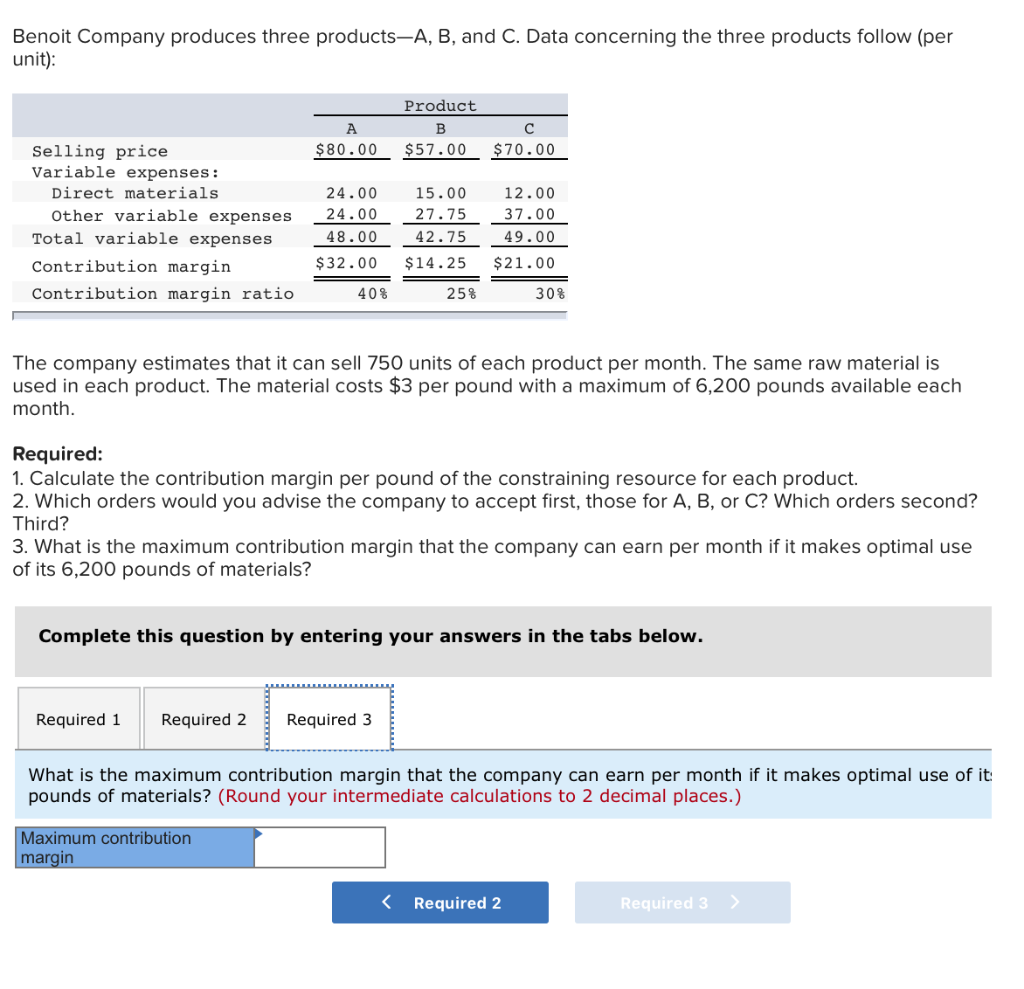Click the left-arrow chevron on Required 2 button
The width and height of the screenshot is (1024, 989).
point(388,902)
